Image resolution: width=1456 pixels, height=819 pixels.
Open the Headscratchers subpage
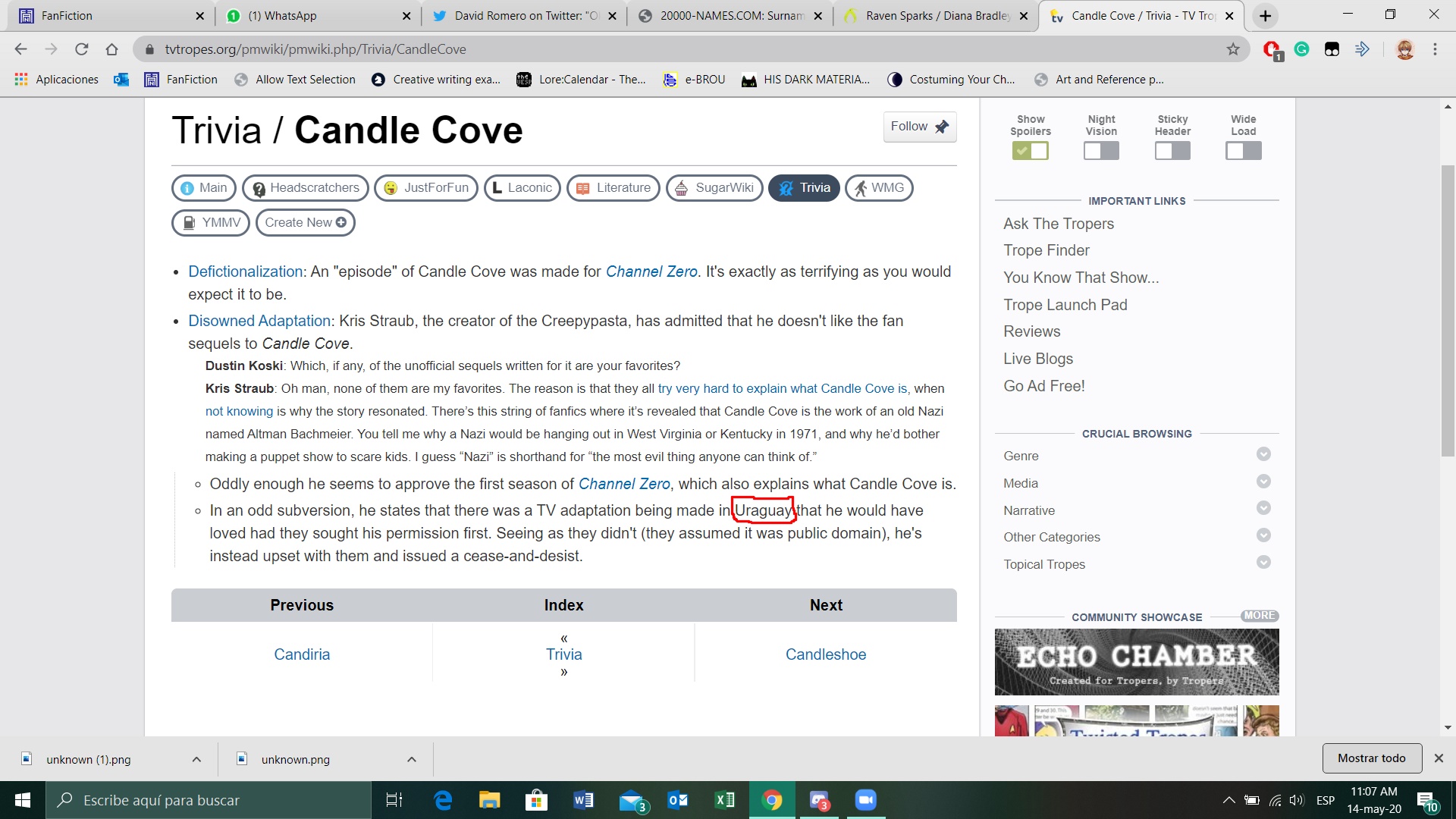306,188
